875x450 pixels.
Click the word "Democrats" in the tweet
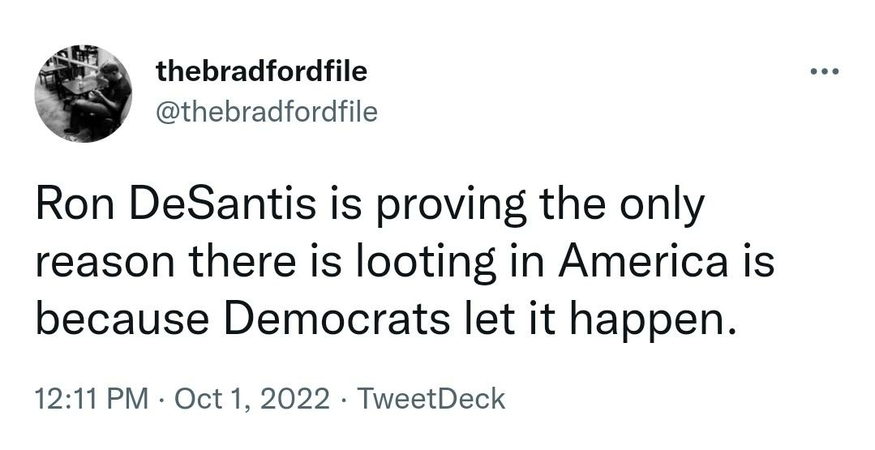[326, 319]
